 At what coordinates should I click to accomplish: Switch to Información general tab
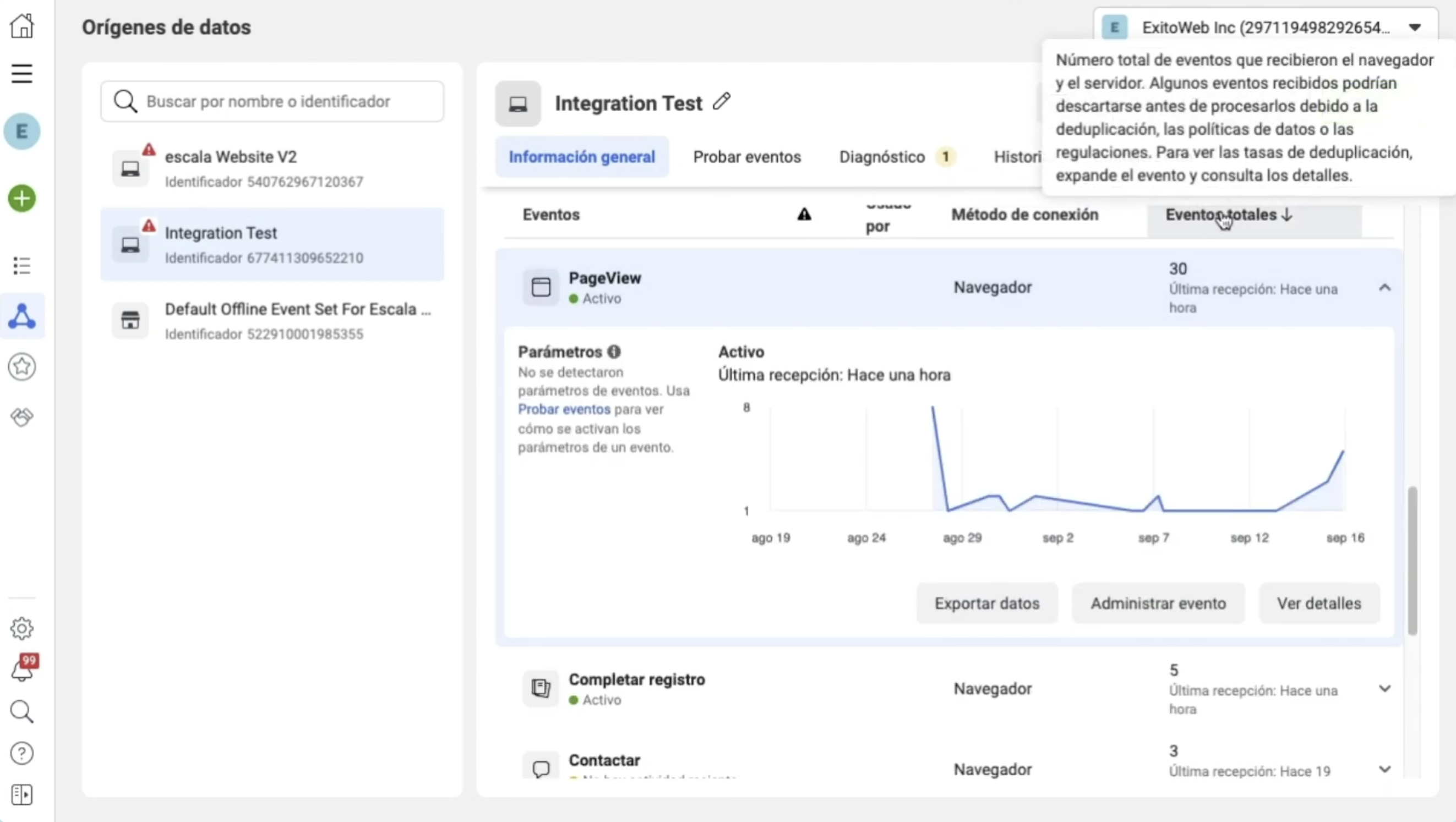582,157
